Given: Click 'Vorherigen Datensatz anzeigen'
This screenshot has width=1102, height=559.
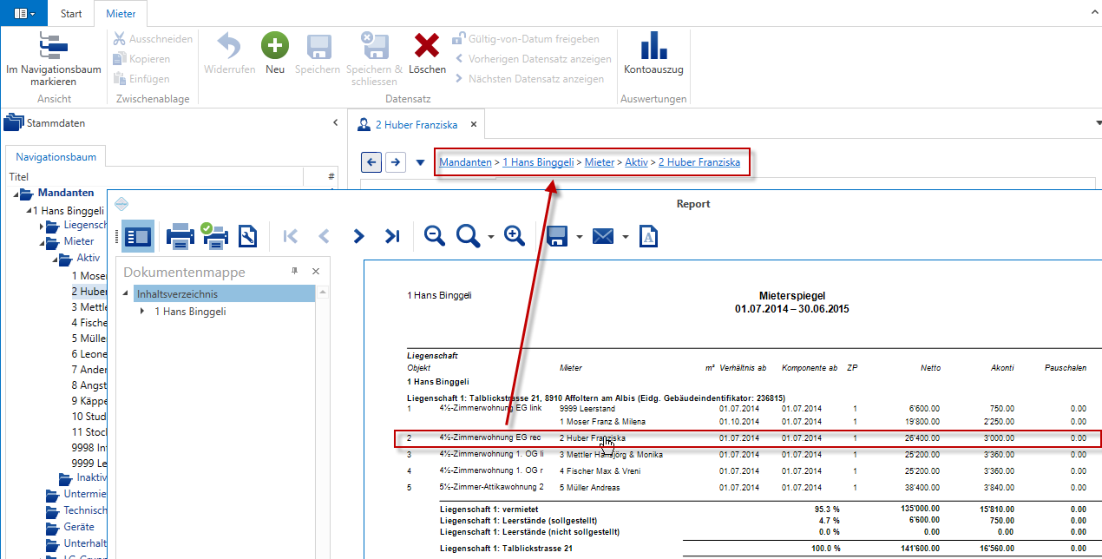Looking at the screenshot, I should tap(533, 59).
